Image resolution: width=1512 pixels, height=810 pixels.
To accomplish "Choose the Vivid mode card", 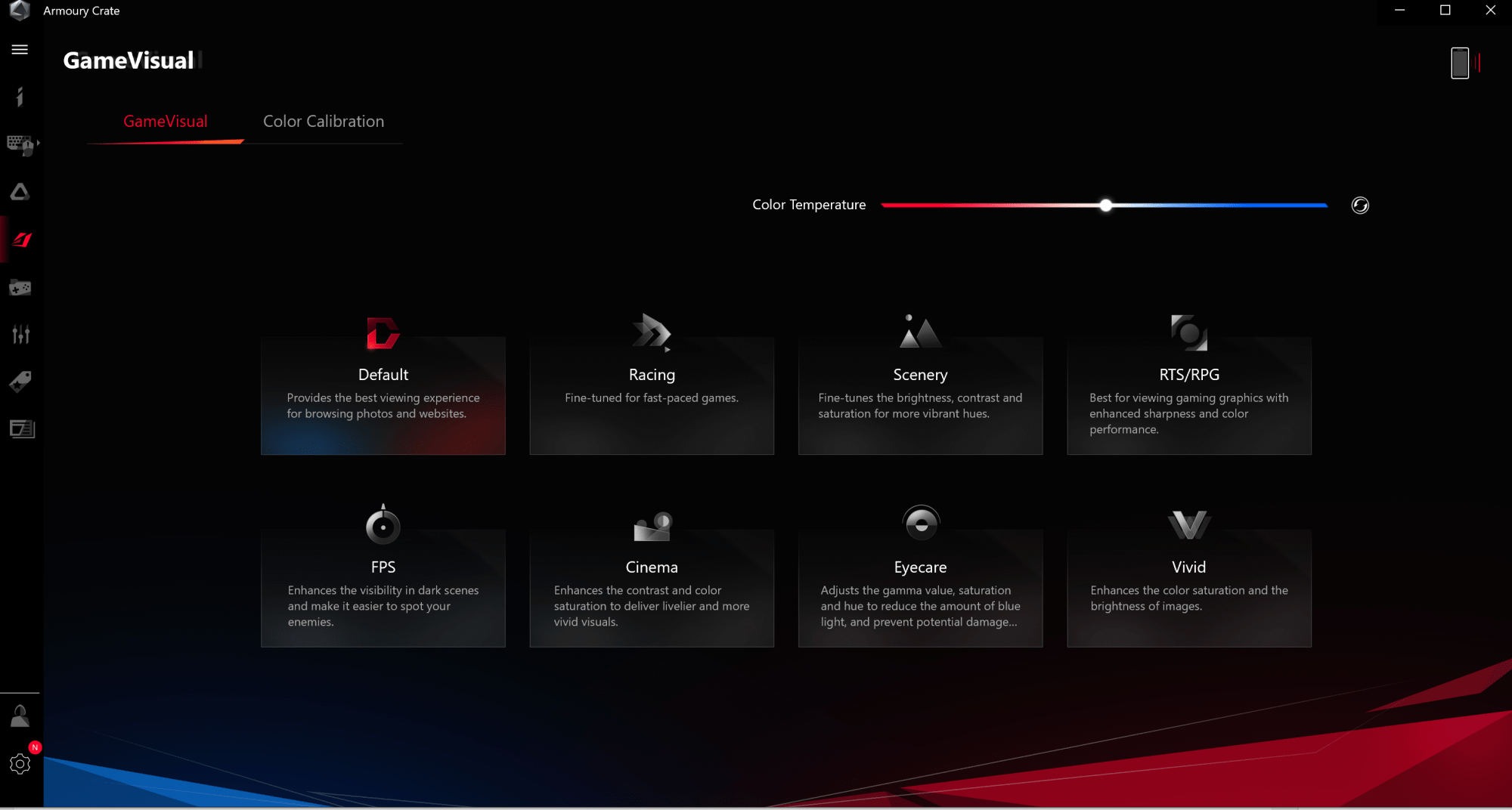I will point(1188,587).
